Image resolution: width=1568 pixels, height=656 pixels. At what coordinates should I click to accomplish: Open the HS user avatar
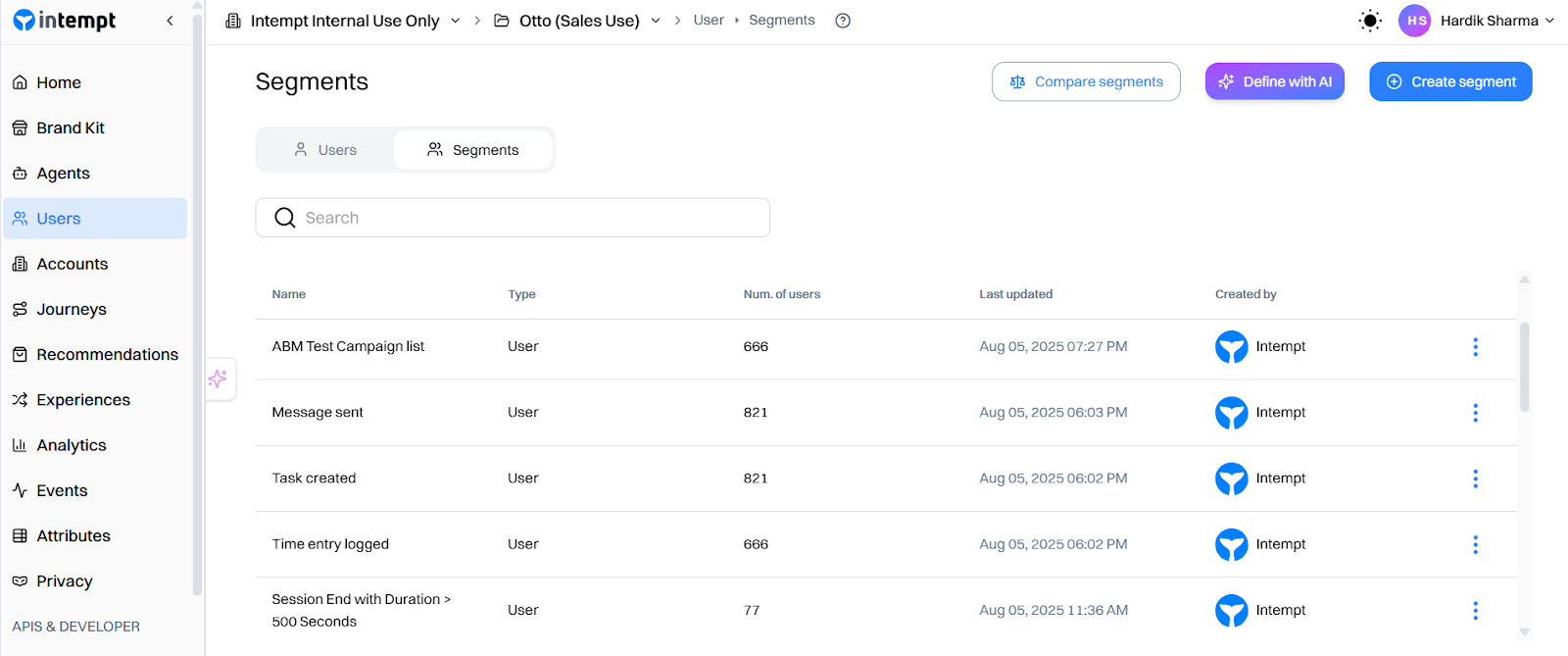1415,21
